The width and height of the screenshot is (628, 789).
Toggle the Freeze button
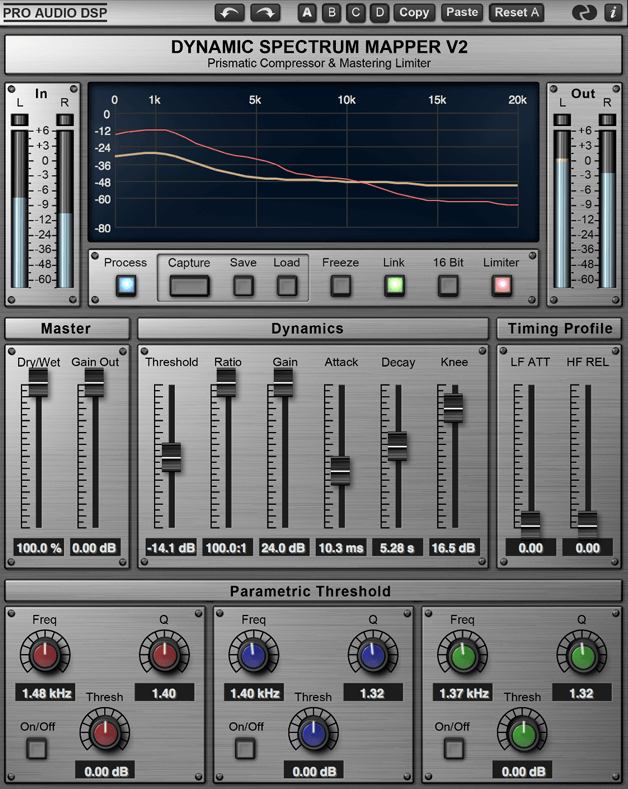[341, 286]
